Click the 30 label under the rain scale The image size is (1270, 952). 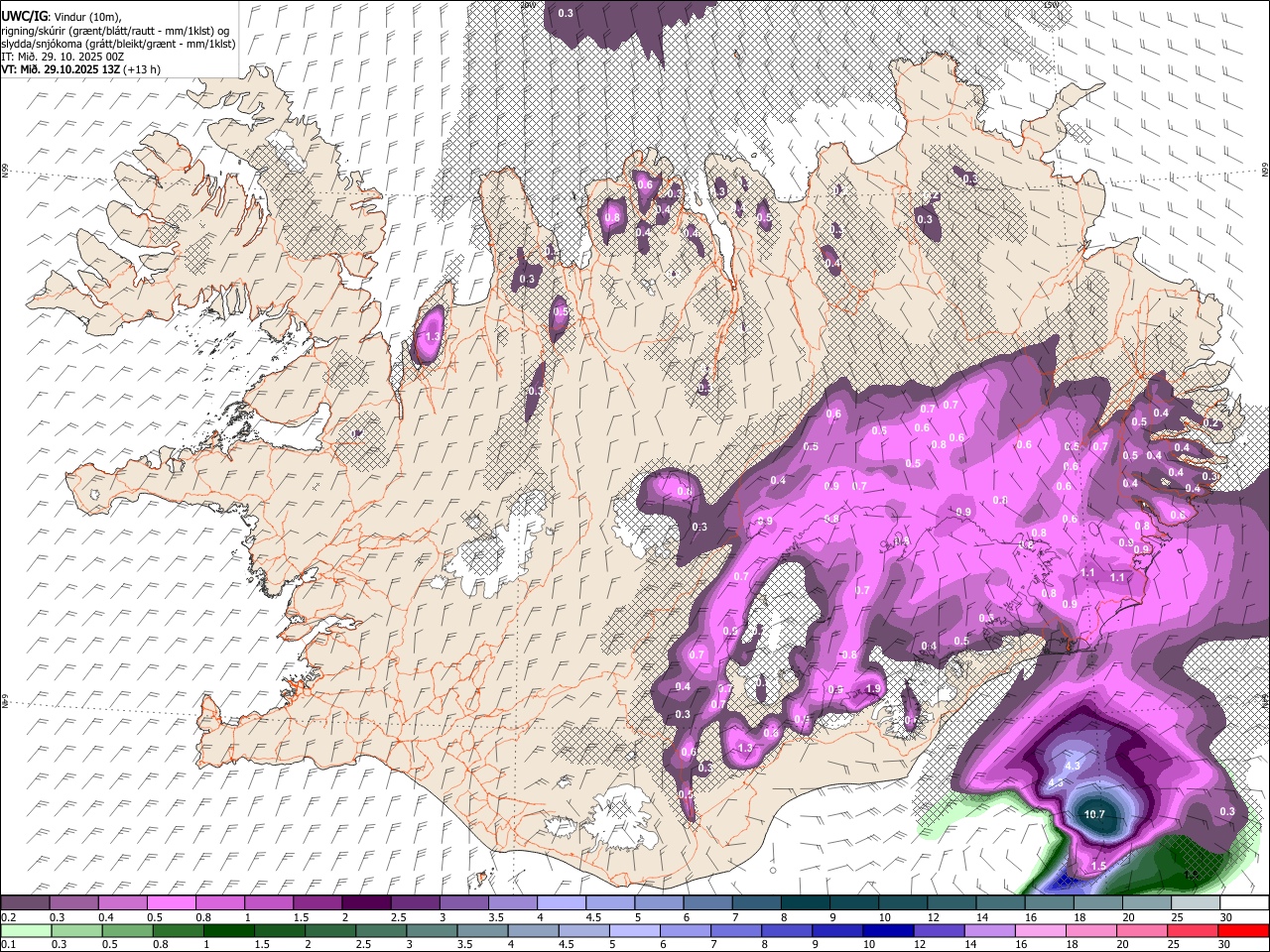(x=1223, y=944)
